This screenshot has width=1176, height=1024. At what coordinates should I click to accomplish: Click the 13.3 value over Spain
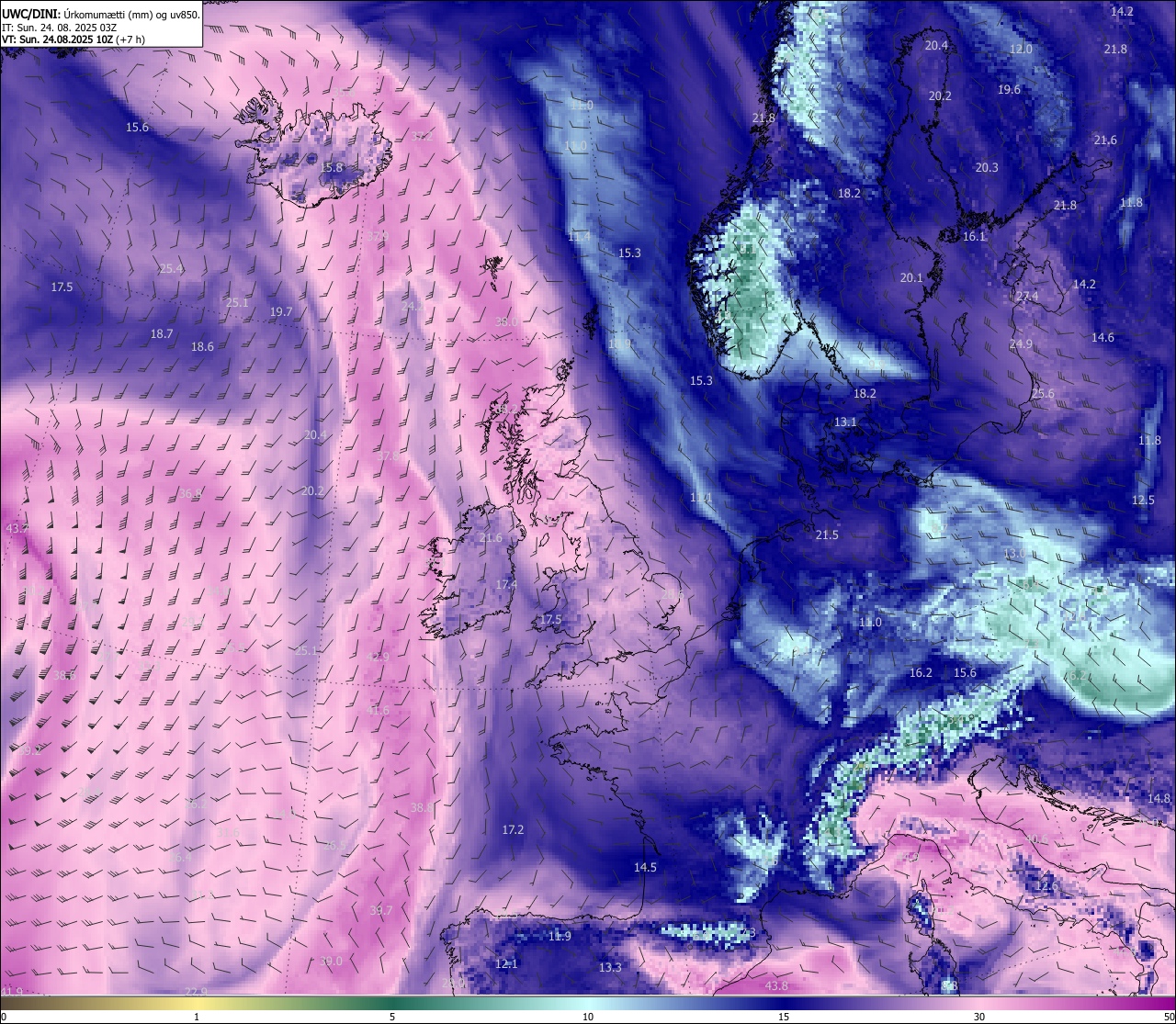[x=610, y=968]
